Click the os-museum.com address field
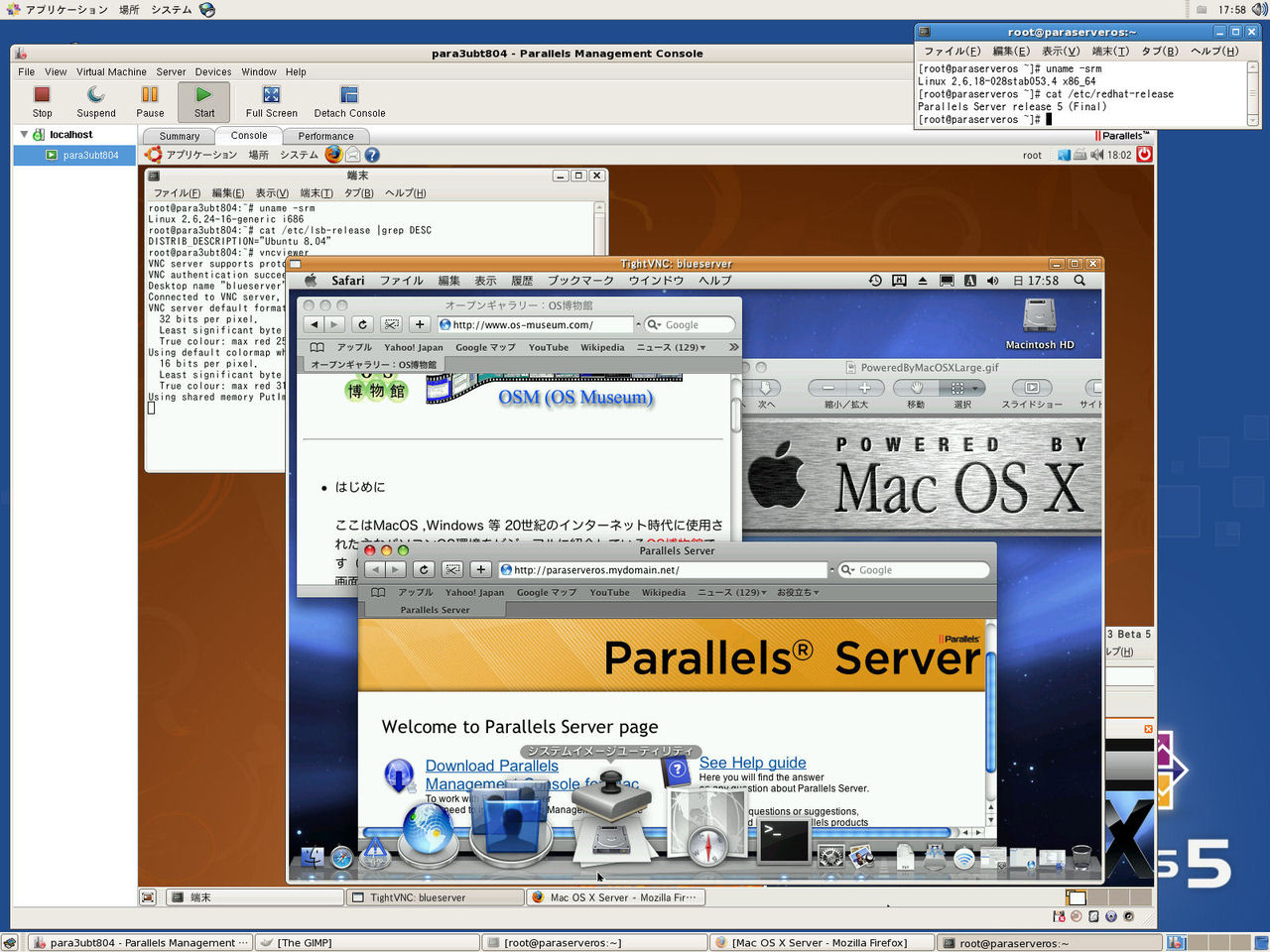 pos(537,324)
